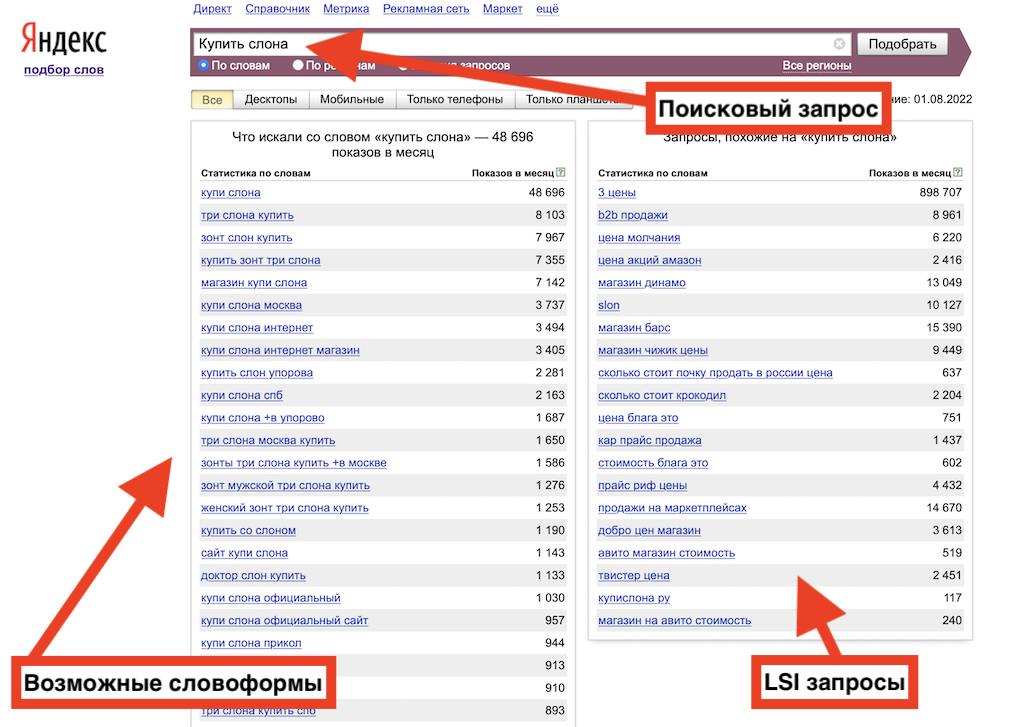Open the 'купи слона интернет' link
Image resolution: width=1024 pixels, height=727 pixels.
257,328
